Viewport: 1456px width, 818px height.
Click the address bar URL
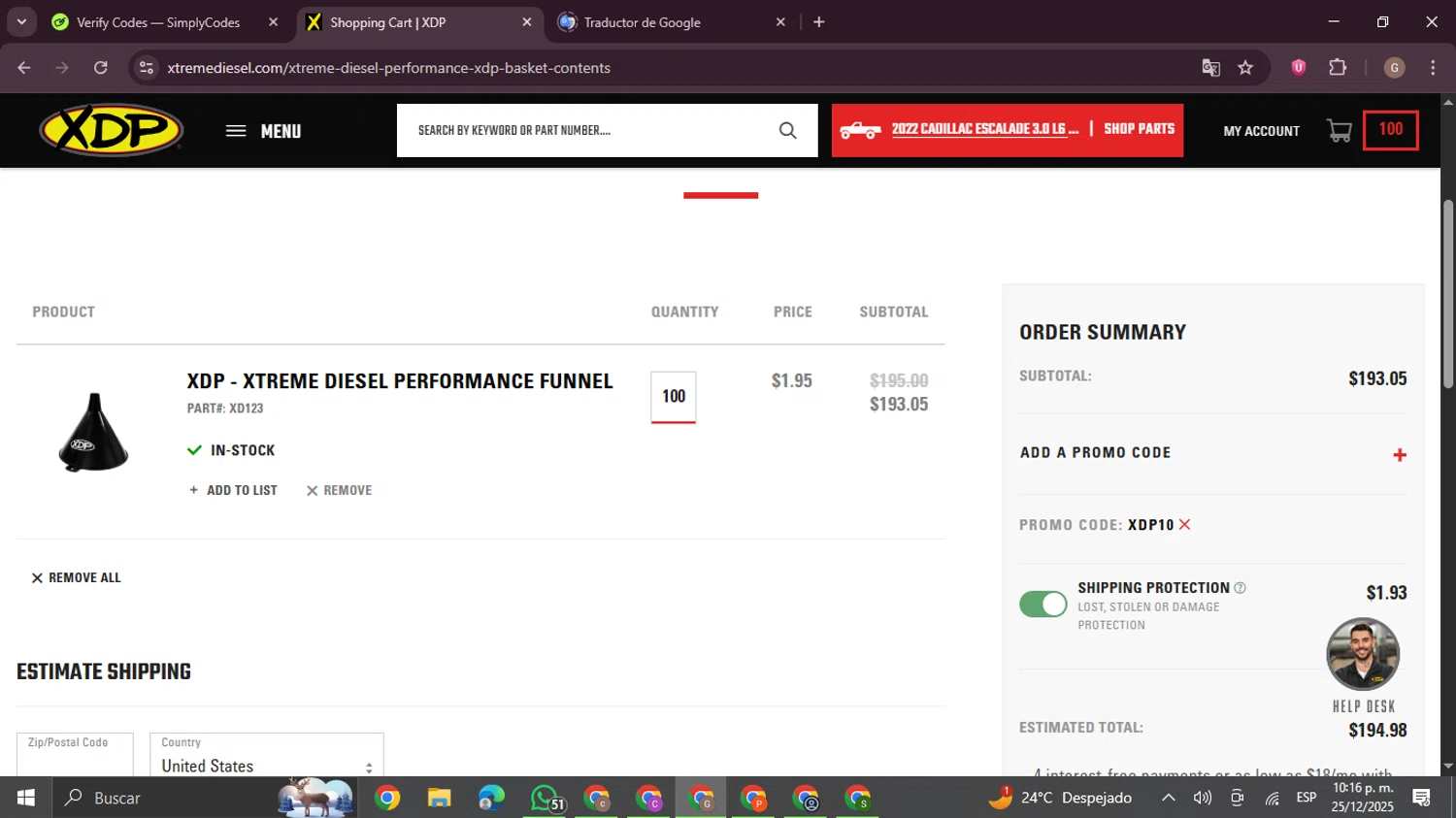click(388, 68)
